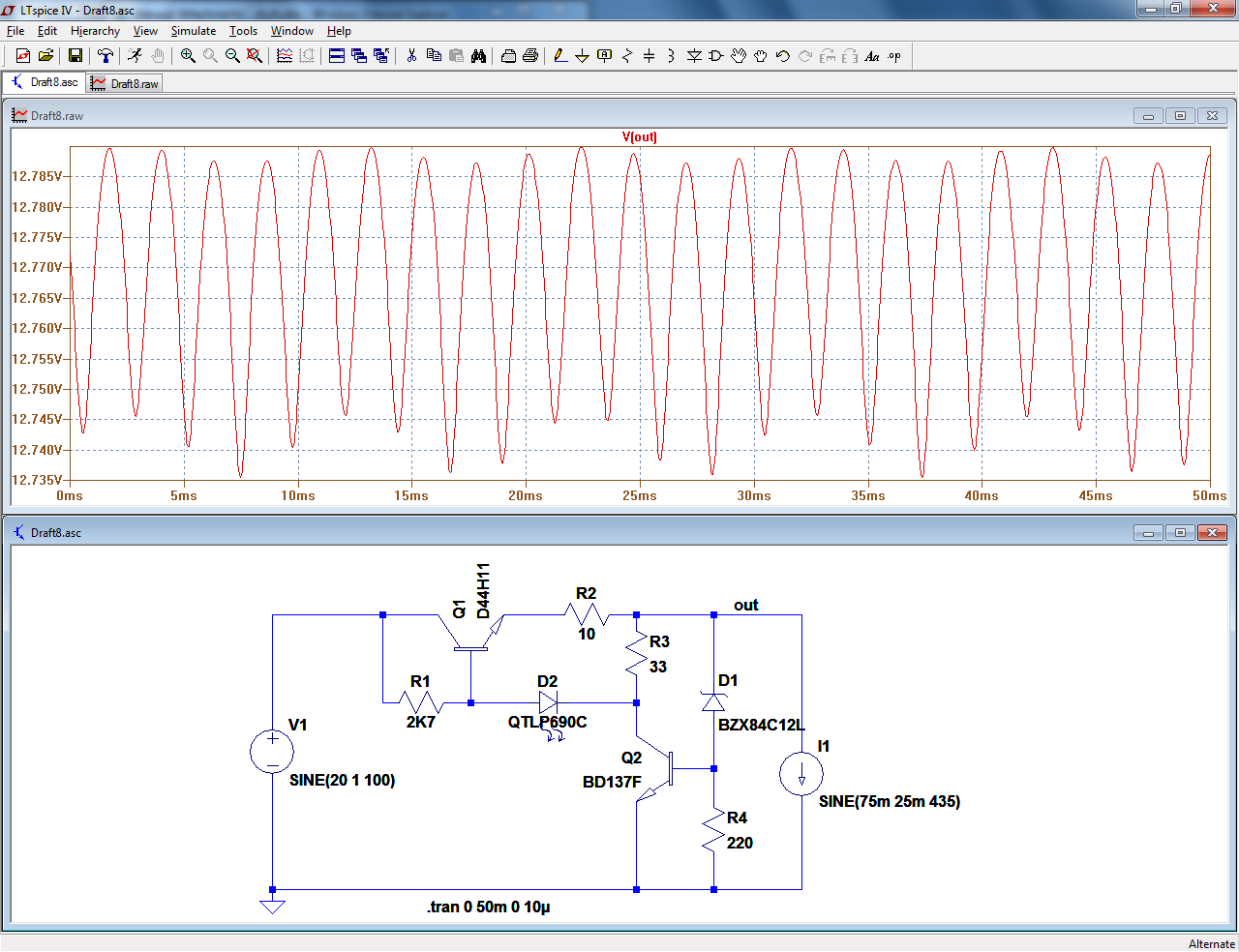1239x952 pixels.
Task: Click the Rotate component icon
Action: [x=828, y=56]
